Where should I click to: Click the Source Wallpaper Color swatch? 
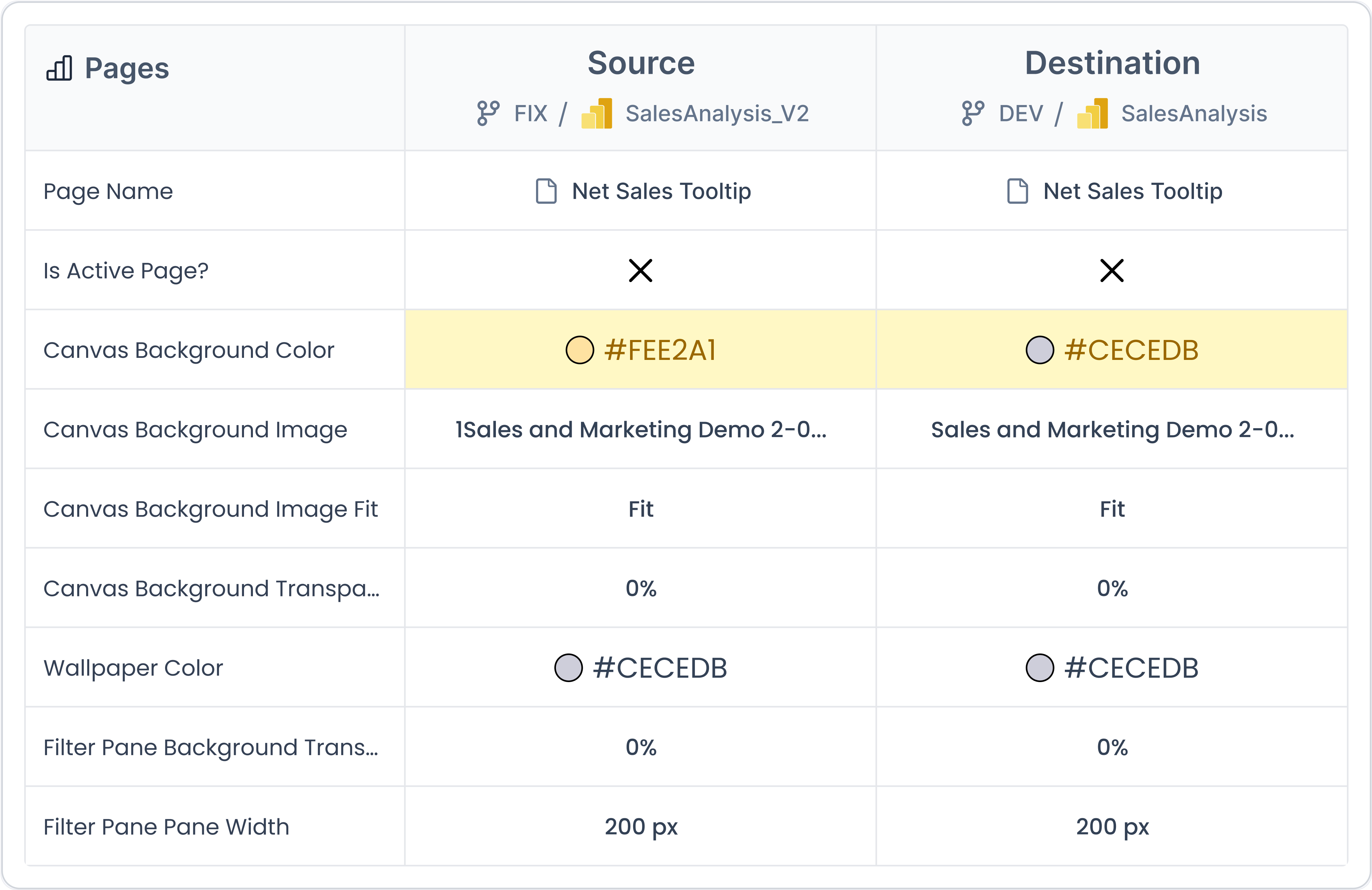coord(568,668)
